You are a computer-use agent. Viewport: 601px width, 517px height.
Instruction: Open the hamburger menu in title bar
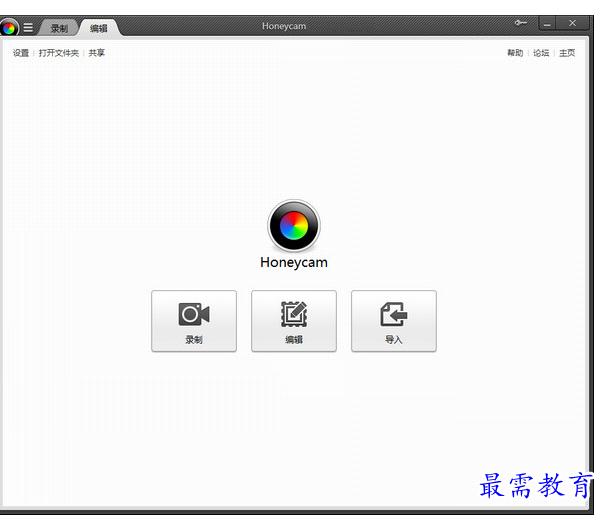coord(28,28)
